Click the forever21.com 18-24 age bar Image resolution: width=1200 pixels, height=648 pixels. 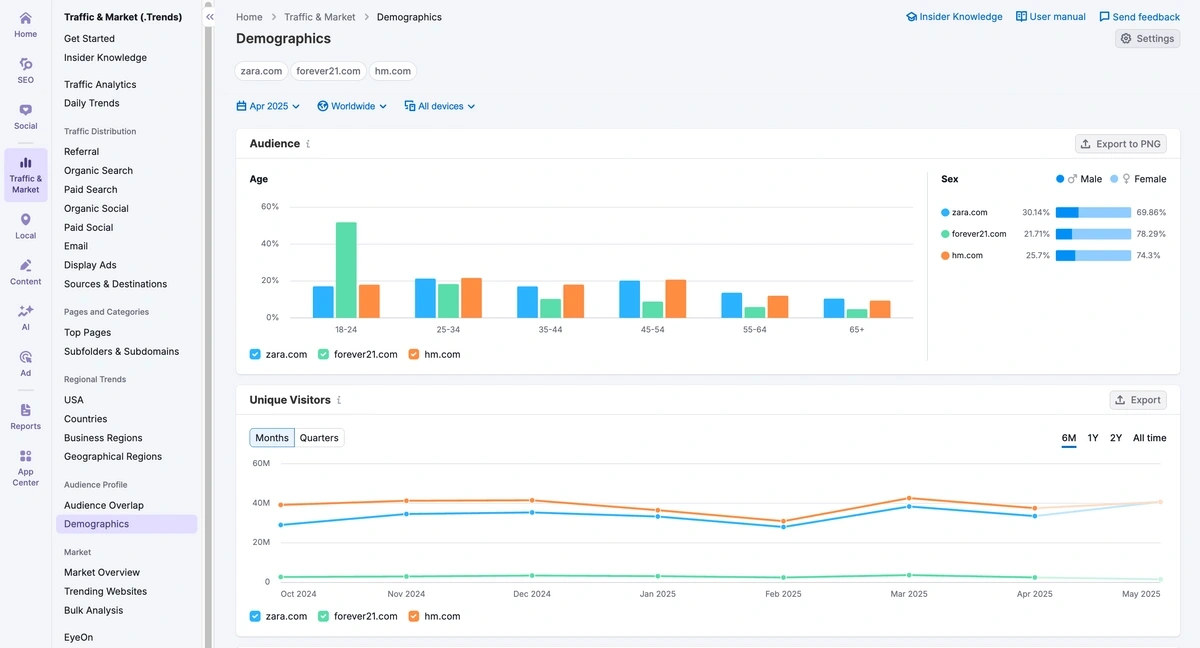[346, 270]
